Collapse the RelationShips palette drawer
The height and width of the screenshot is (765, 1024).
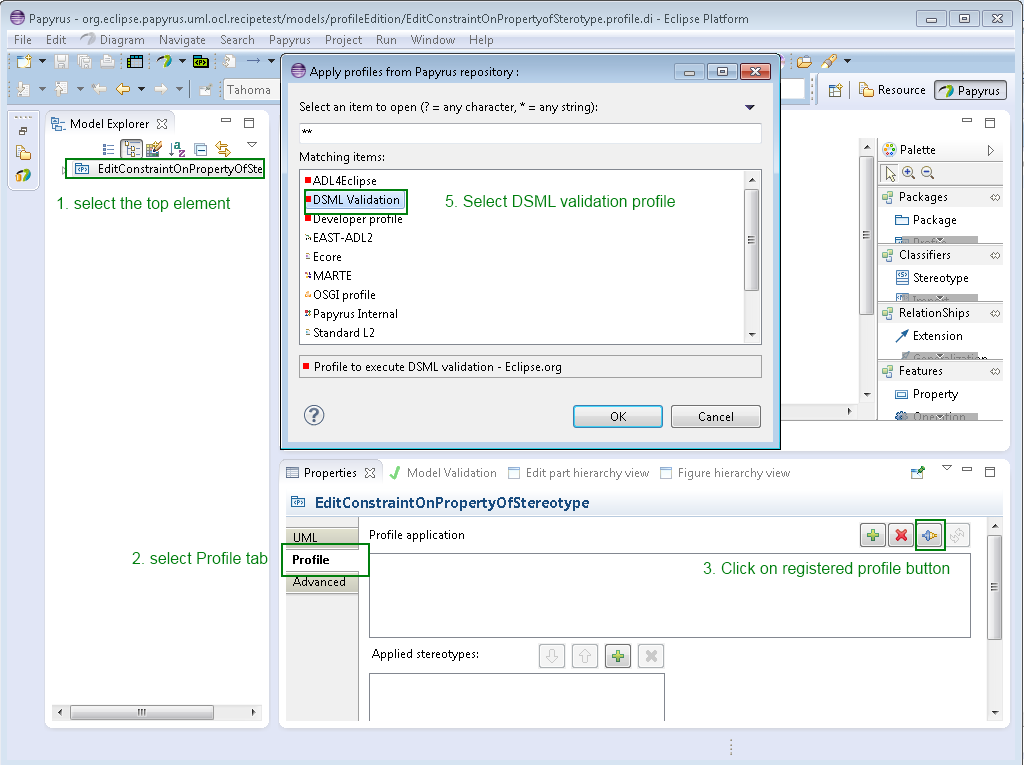click(x=995, y=314)
